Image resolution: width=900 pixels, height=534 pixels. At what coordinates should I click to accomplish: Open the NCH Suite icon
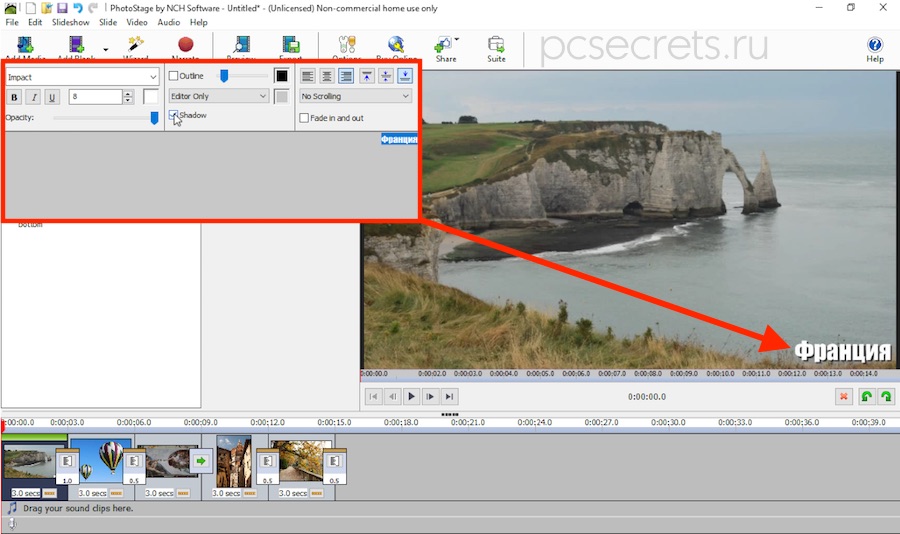[496, 45]
